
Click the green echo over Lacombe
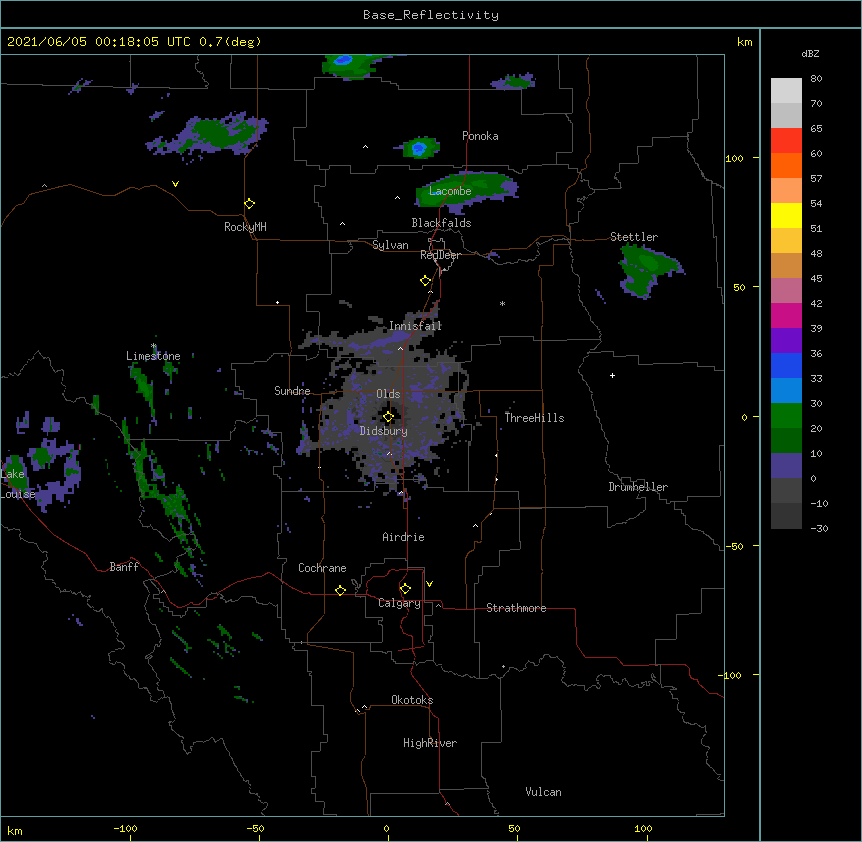(465, 191)
